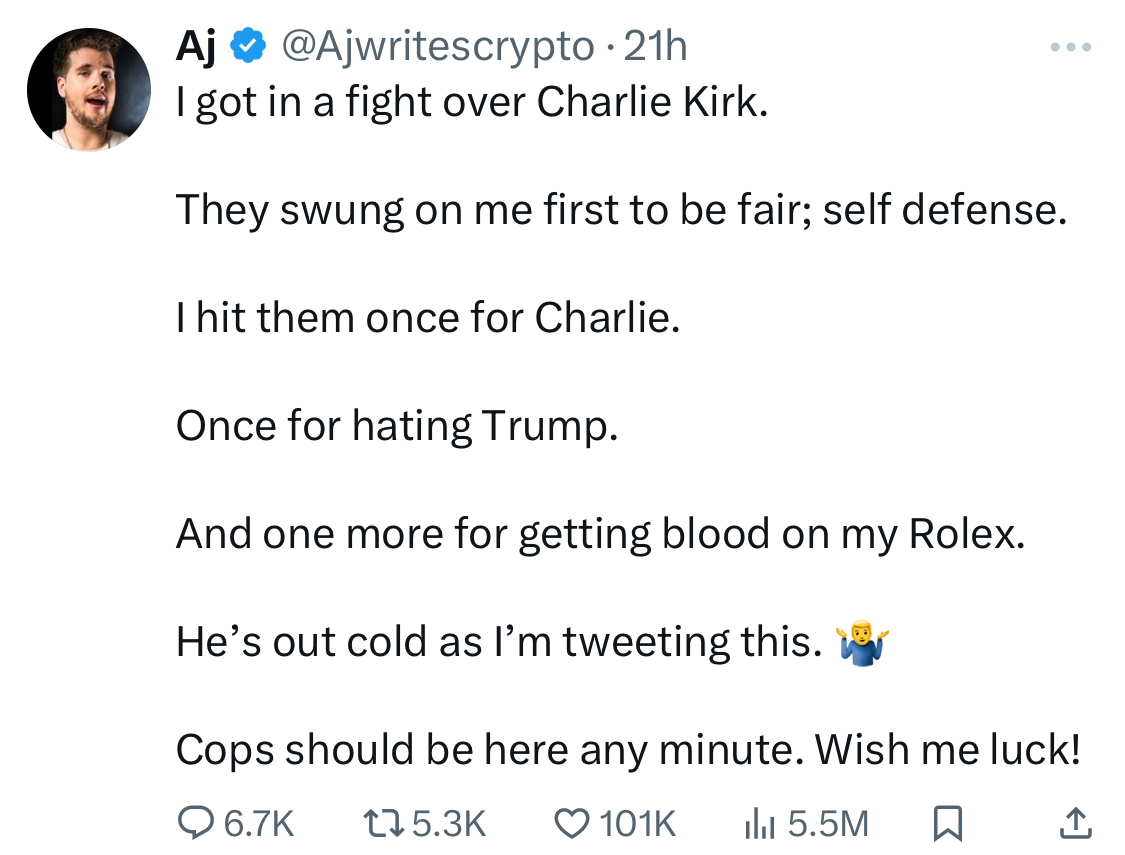Screen dimensions: 1125x855
Task: Open the share upload-arrow icon
Action: click(1075, 823)
